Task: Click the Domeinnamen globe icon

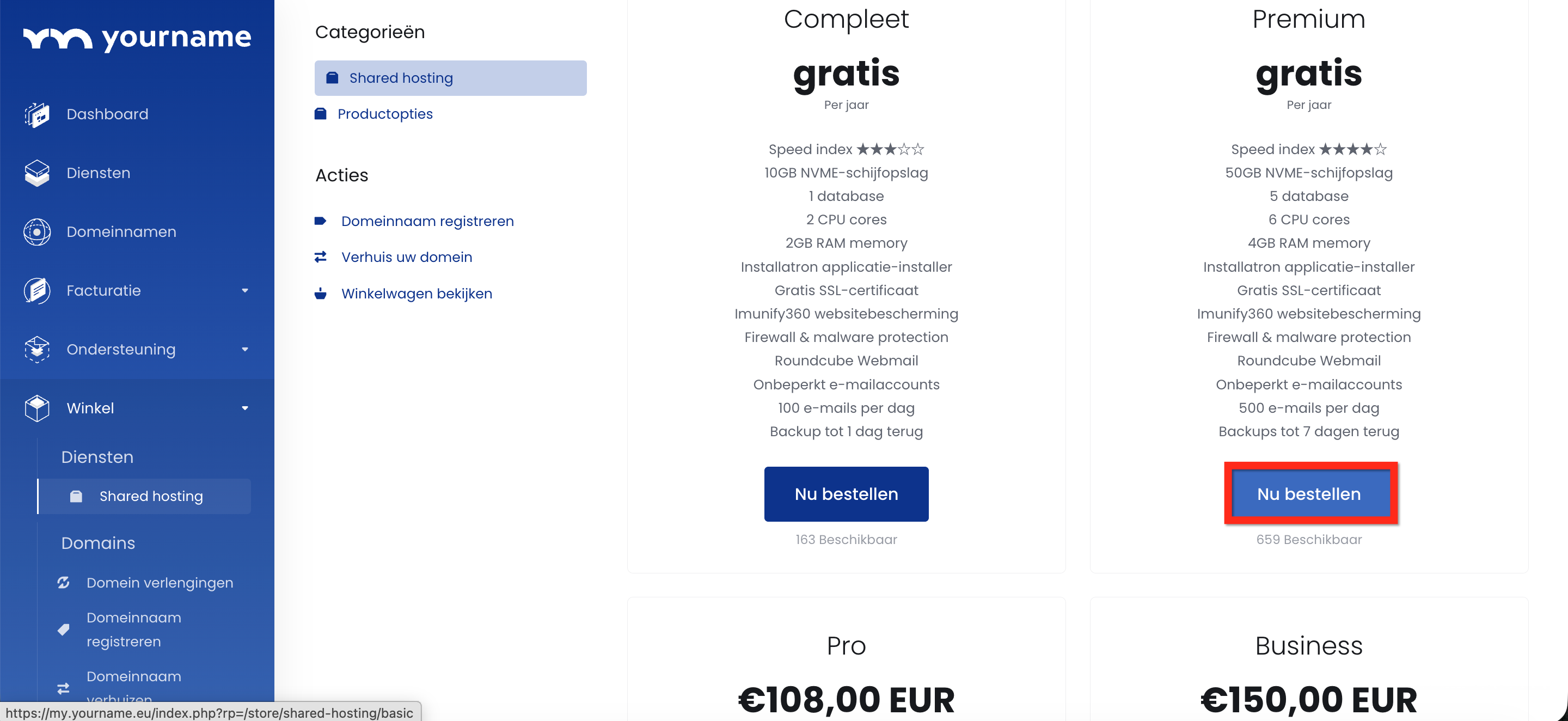Action: pos(36,232)
